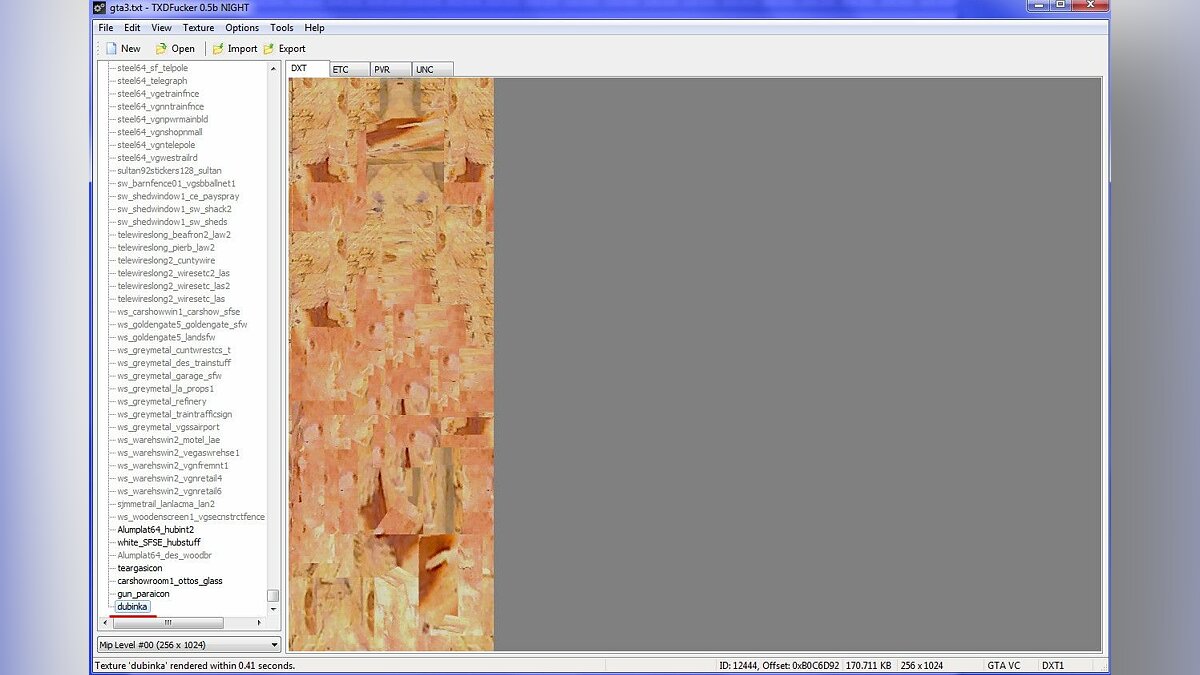Click the Import texture toolbar icon
The image size is (1200, 675).
(x=218, y=48)
